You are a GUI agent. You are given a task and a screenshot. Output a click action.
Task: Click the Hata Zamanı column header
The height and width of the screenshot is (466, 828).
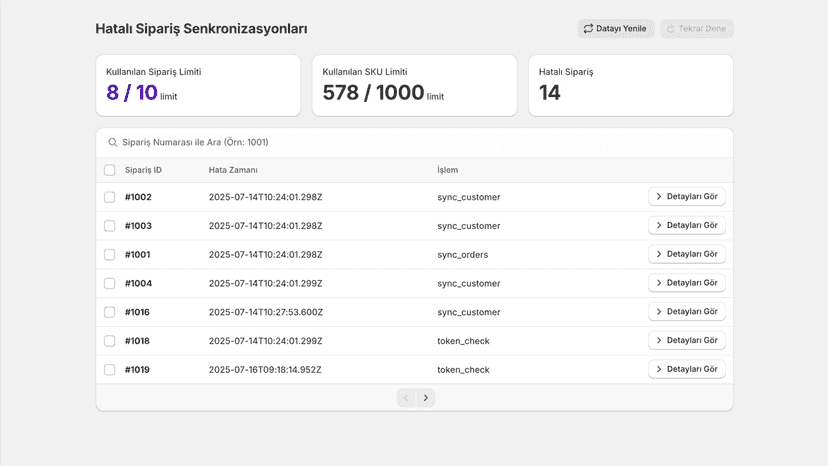point(233,170)
